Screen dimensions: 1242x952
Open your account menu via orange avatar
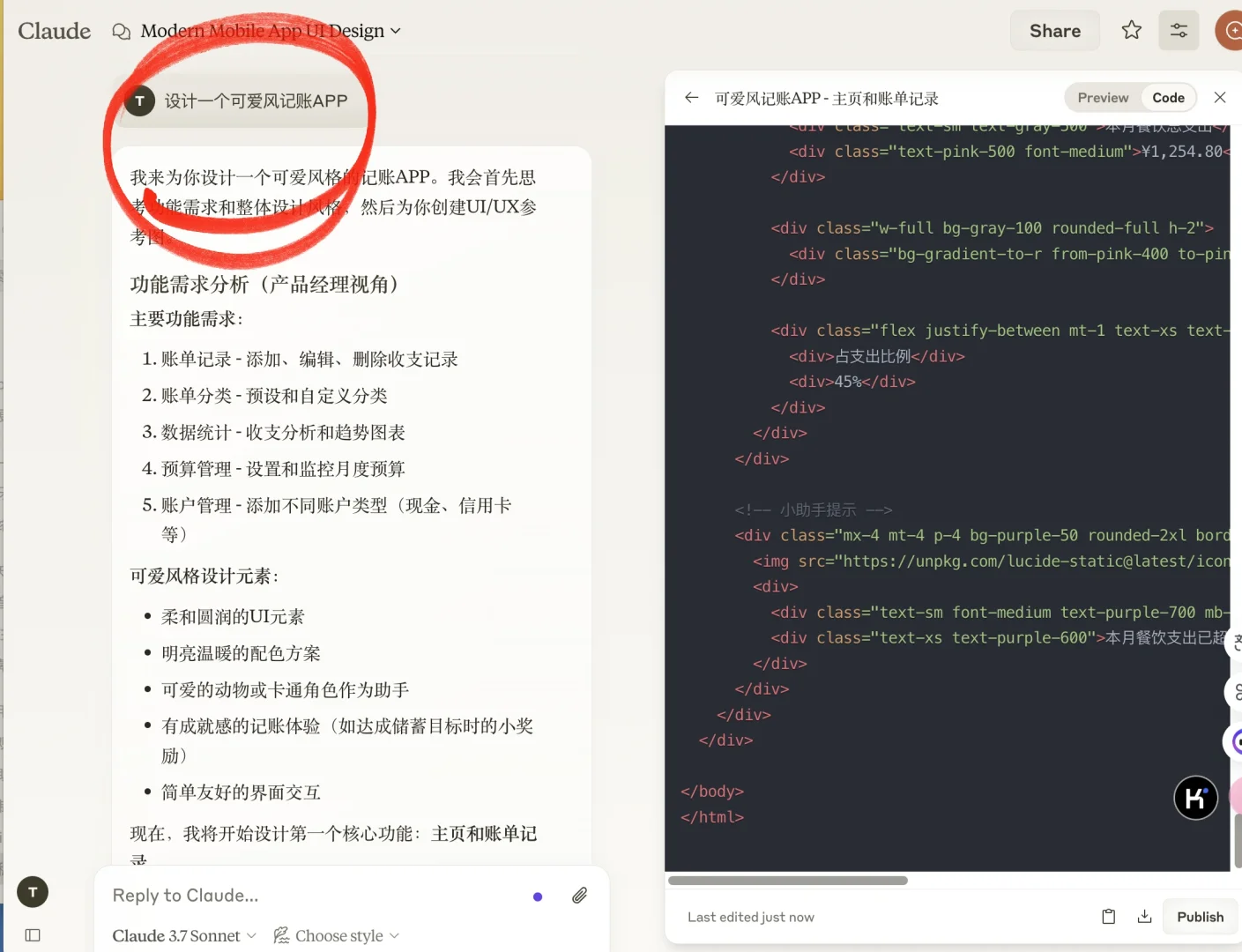click(1232, 29)
